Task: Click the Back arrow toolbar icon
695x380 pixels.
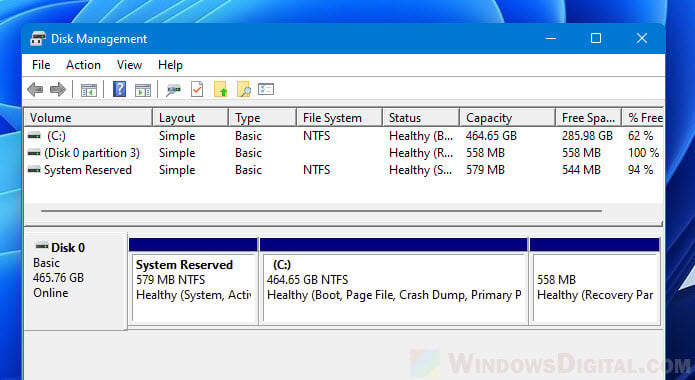Action: (x=35, y=90)
